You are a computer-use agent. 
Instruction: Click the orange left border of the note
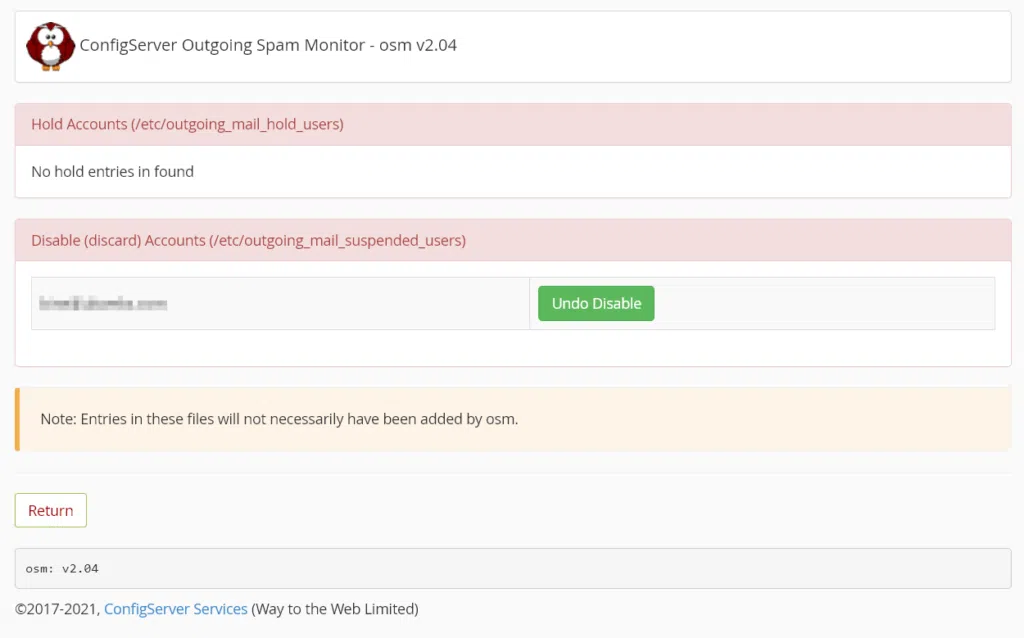(x=18, y=419)
